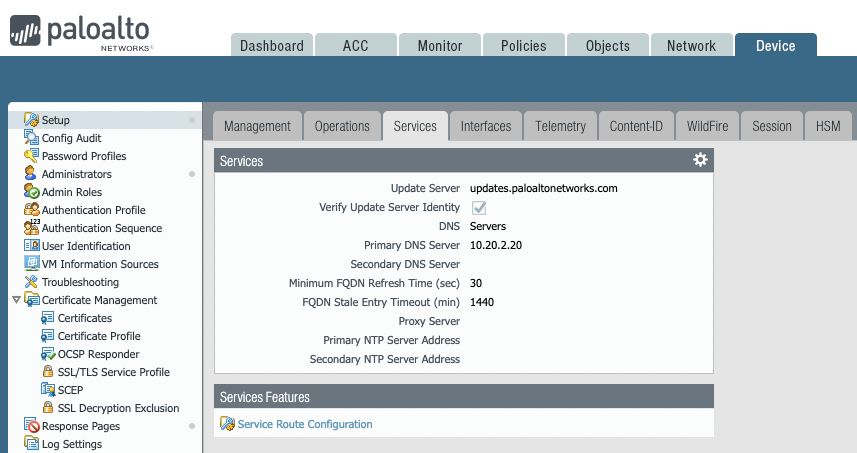The image size is (857, 453).
Task: Click the SSL Decryption Exclusion lock icon
Action: click(x=48, y=408)
